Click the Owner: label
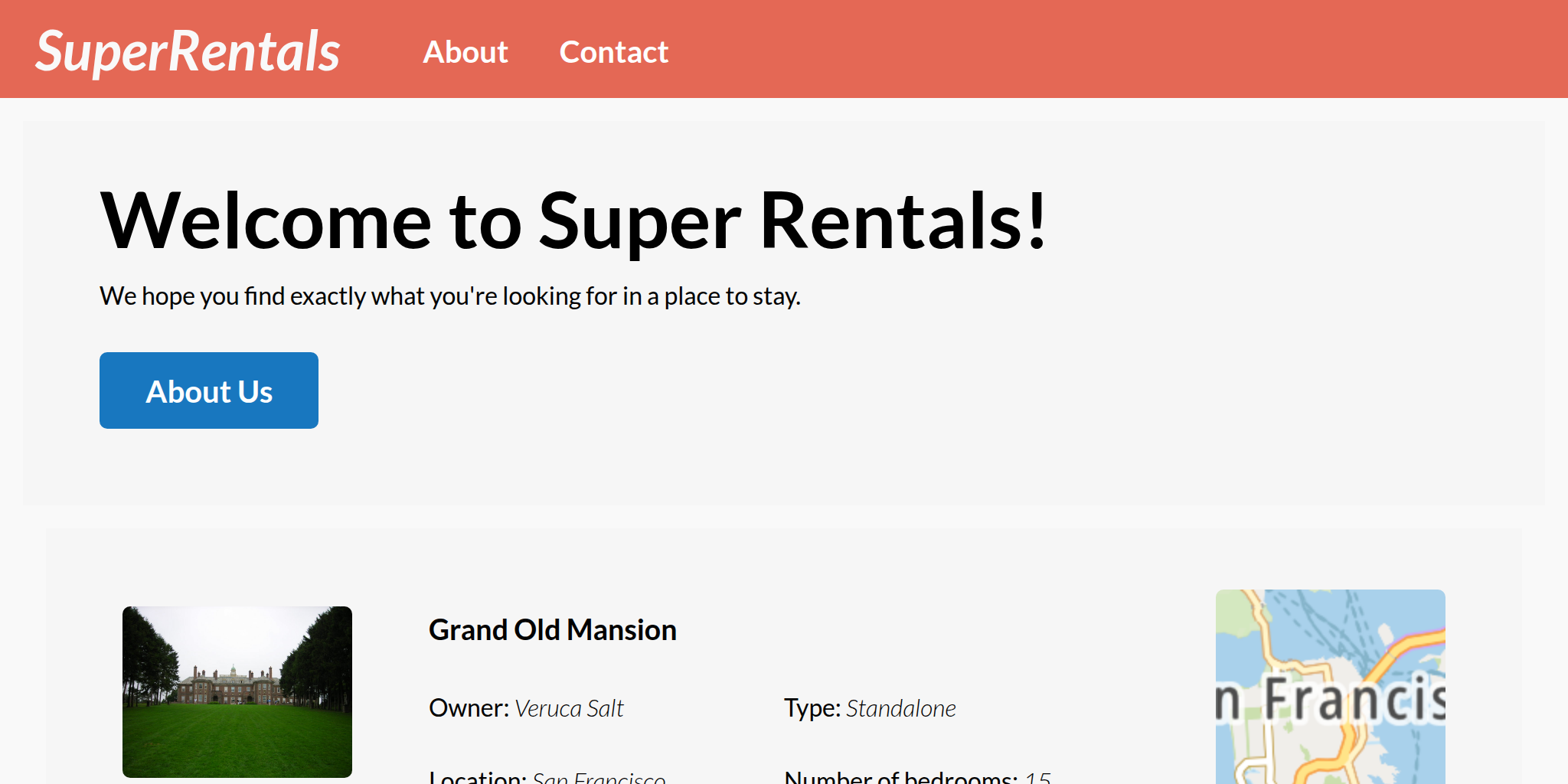 pos(469,708)
